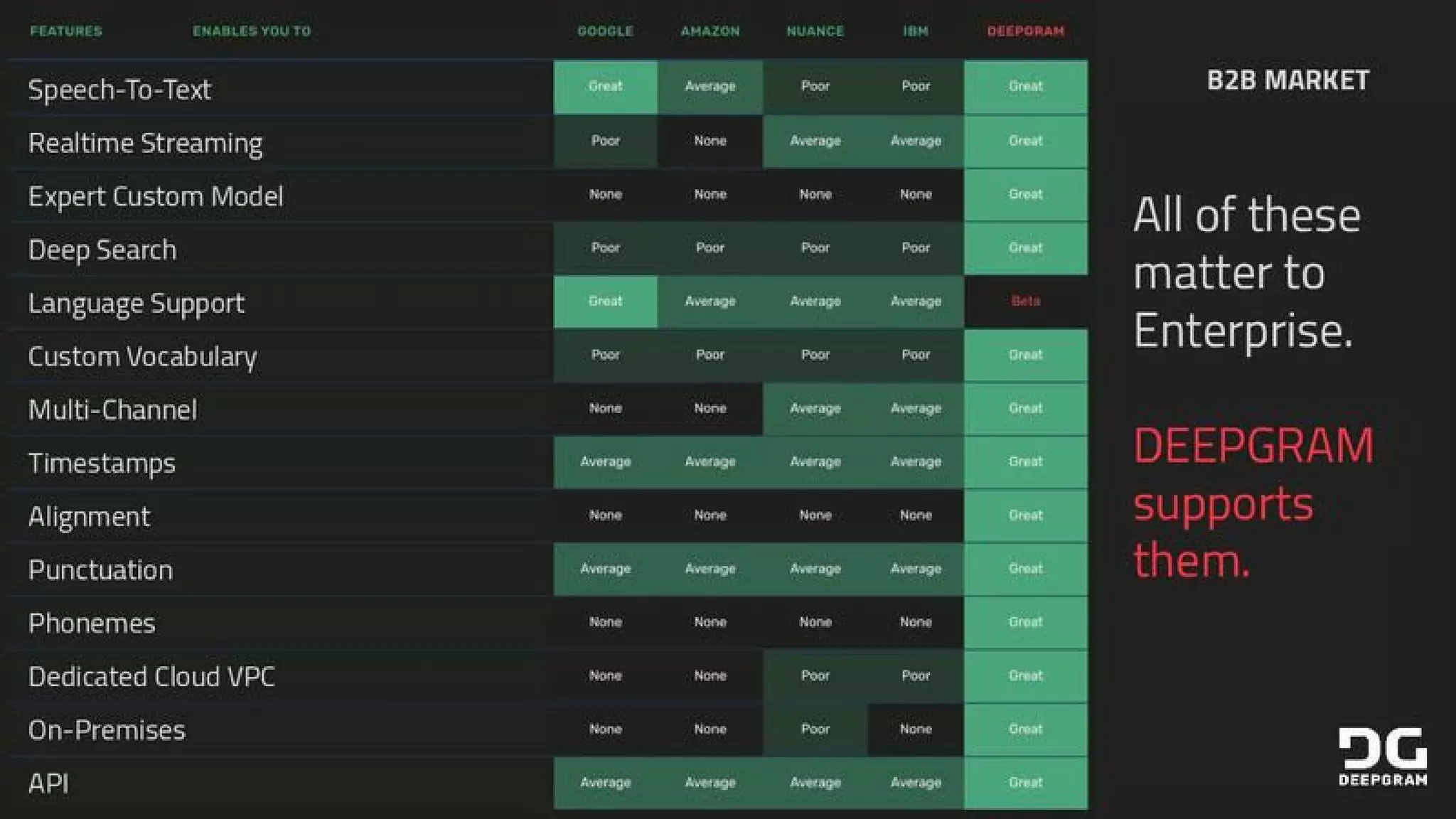This screenshot has height=819, width=1456.
Task: Select the NUANCE column header
Action: [x=815, y=31]
